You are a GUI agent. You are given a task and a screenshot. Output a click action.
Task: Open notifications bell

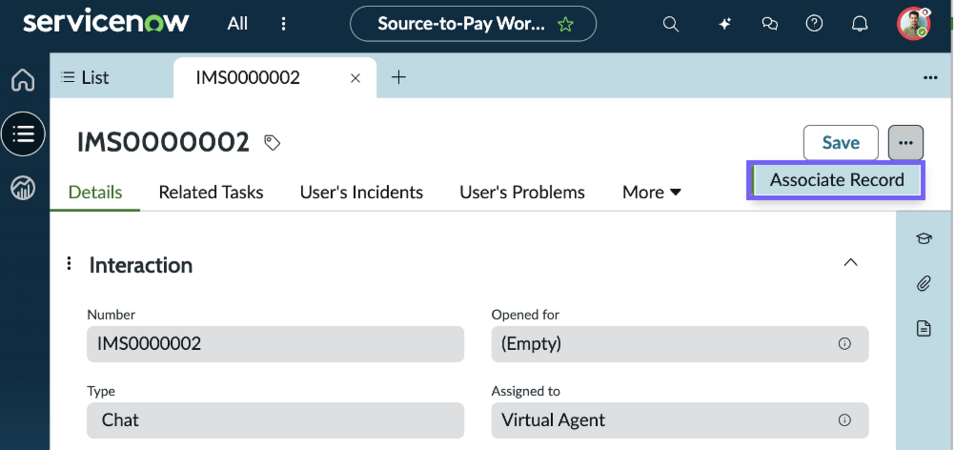point(859,24)
